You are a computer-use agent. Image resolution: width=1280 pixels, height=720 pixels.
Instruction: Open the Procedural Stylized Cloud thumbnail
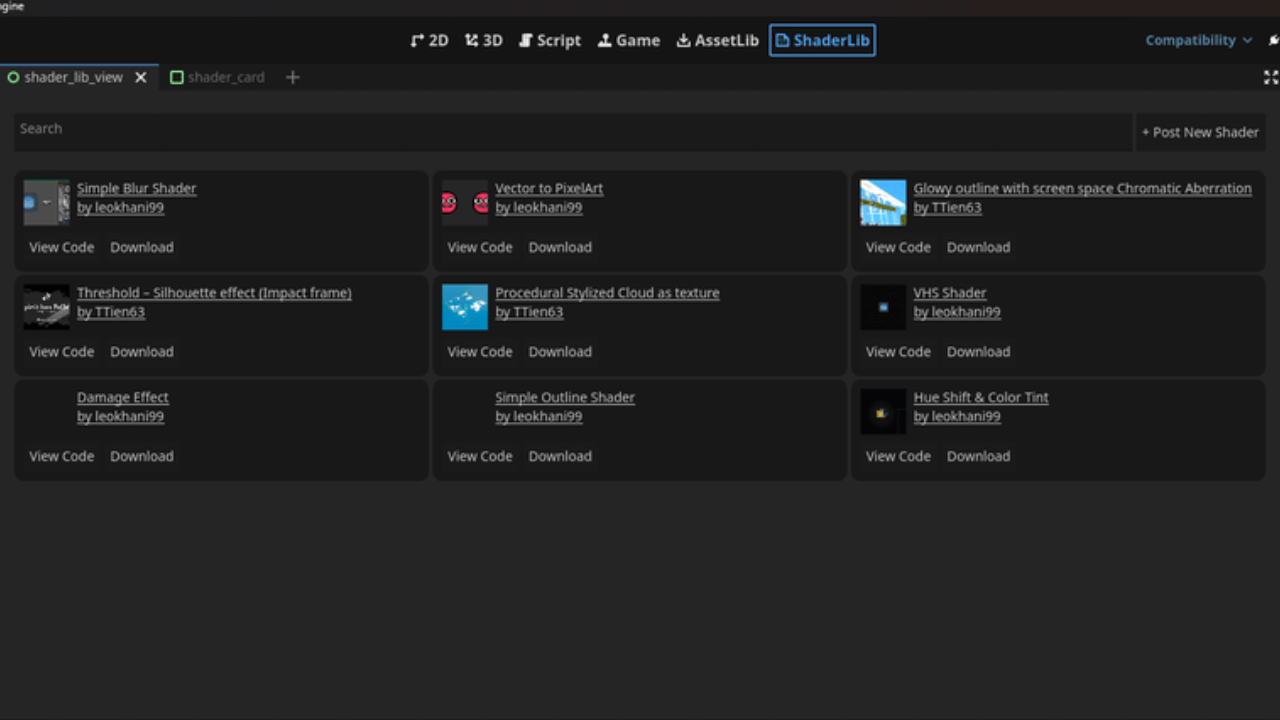tap(465, 307)
